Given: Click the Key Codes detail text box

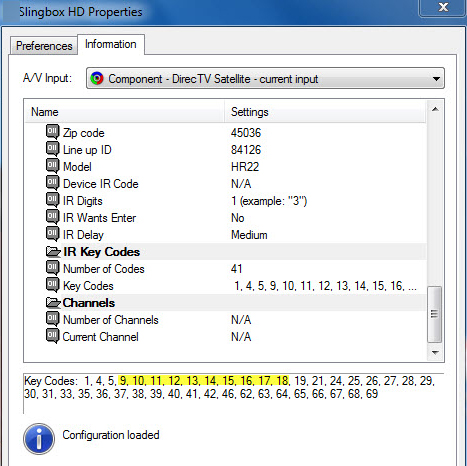Looking at the screenshot, I should (233, 393).
